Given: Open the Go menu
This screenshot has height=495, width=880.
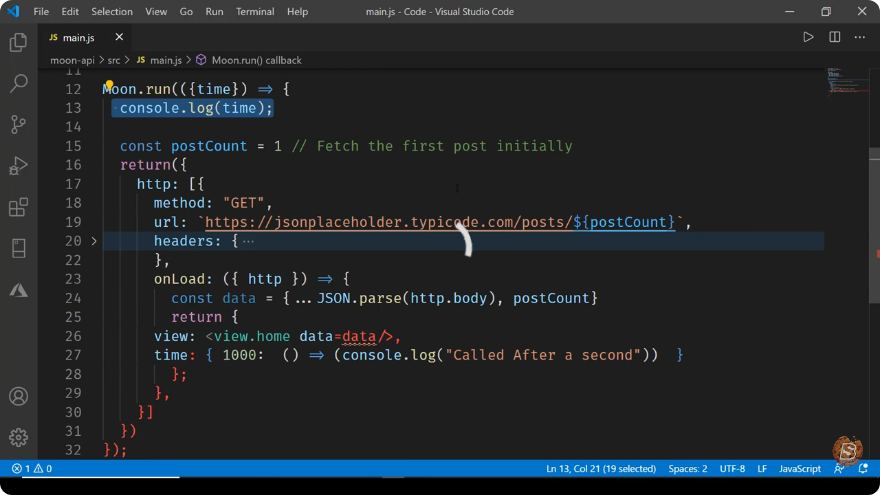Looking at the screenshot, I should pos(186,11).
